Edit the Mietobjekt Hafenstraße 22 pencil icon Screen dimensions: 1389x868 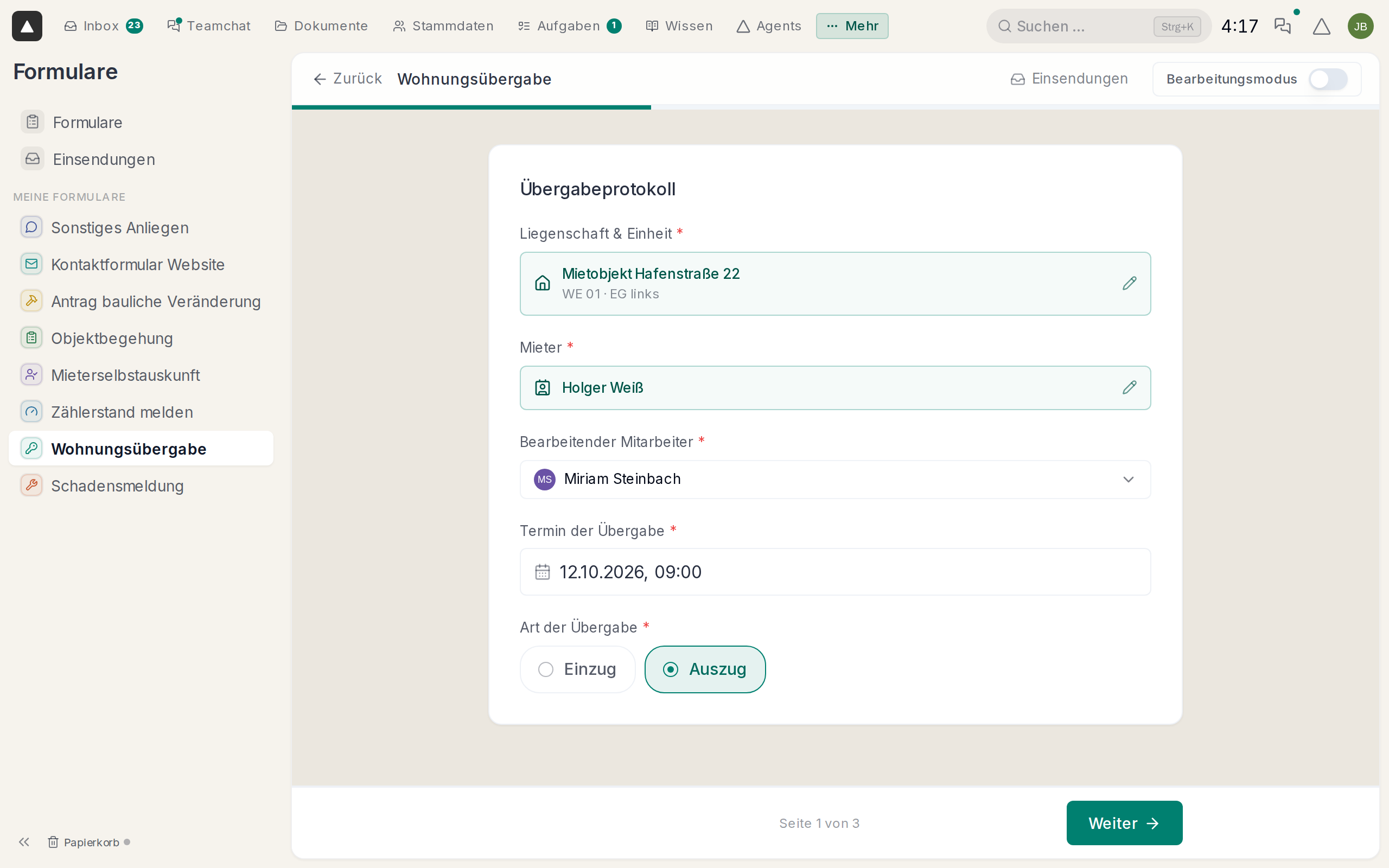click(1129, 284)
